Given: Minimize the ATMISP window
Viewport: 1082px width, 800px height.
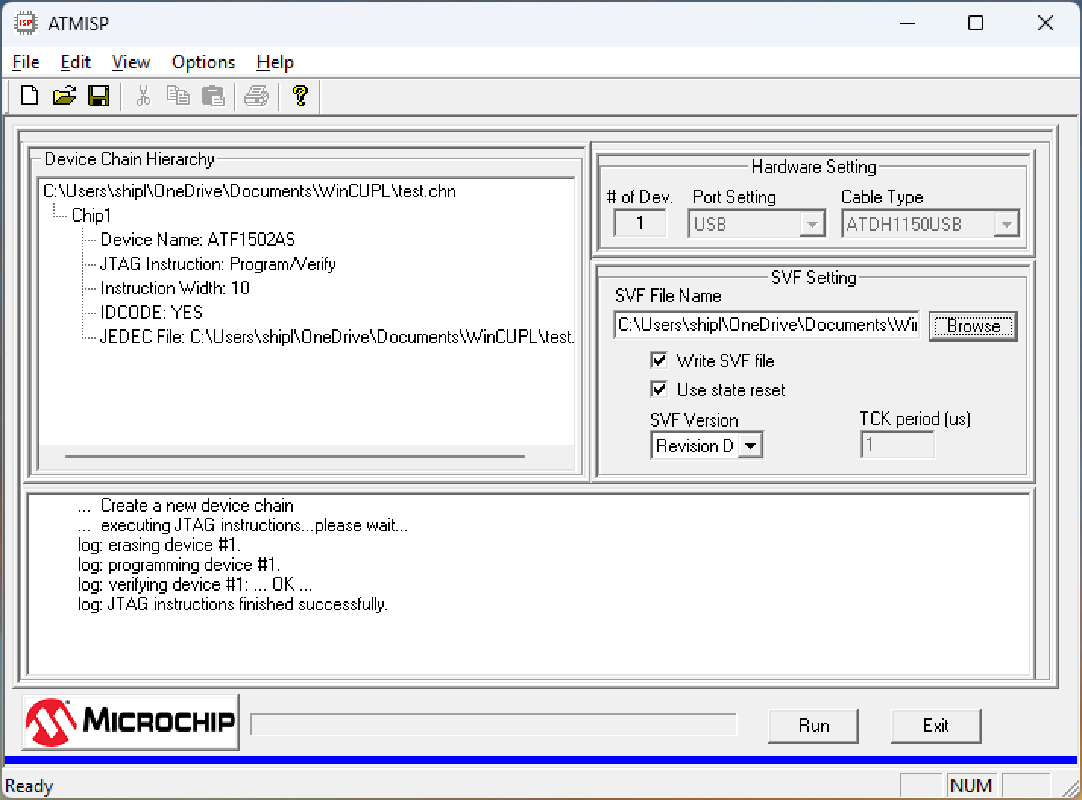Looking at the screenshot, I should [907, 23].
